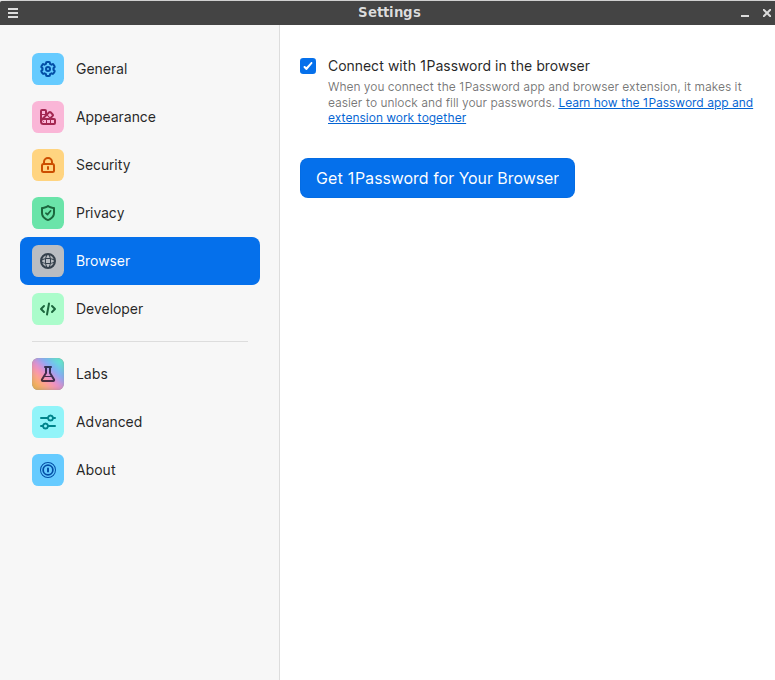Select the Developer label in sidebar
The image size is (775, 680).
(109, 309)
